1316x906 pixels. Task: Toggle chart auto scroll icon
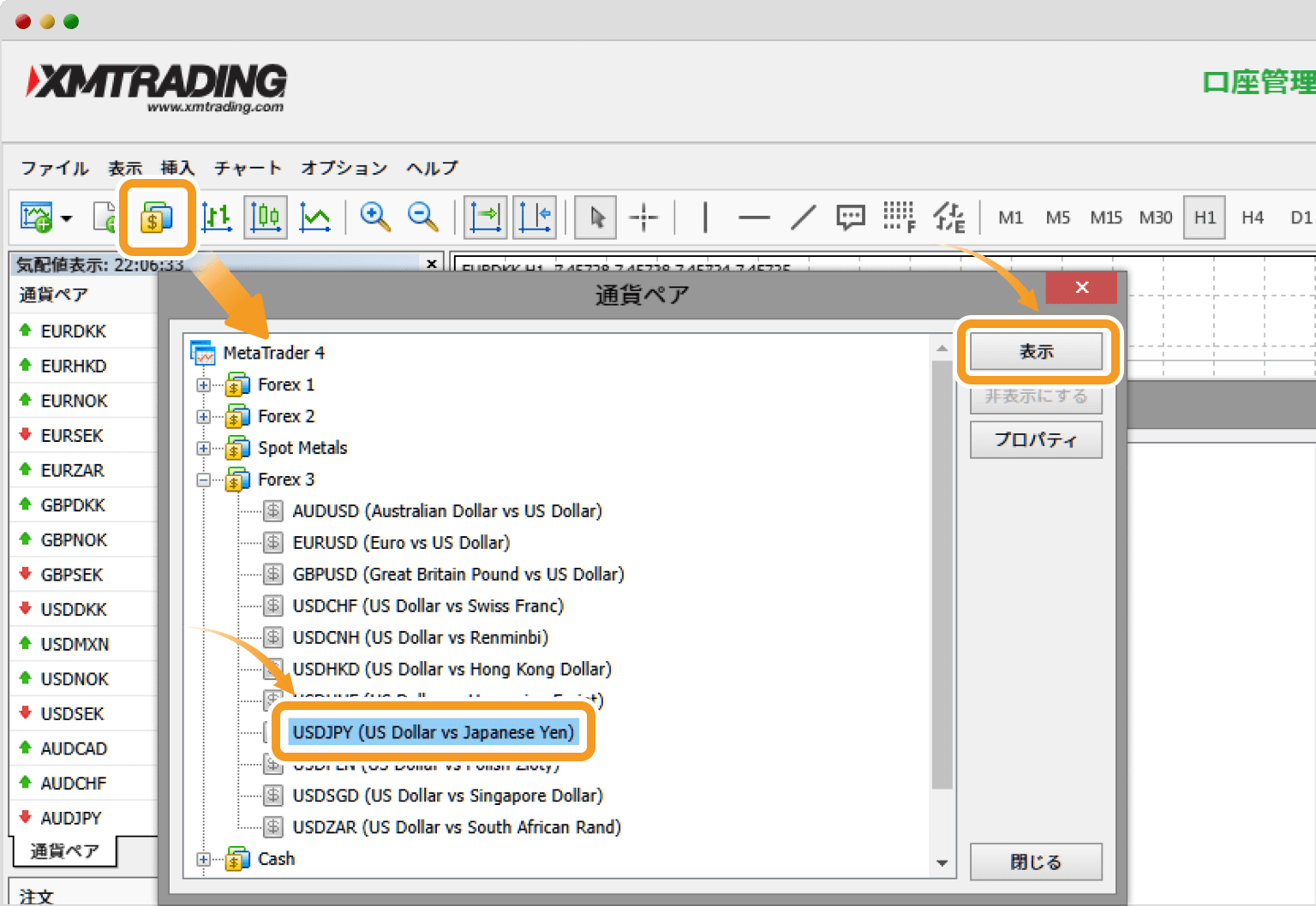(x=485, y=218)
